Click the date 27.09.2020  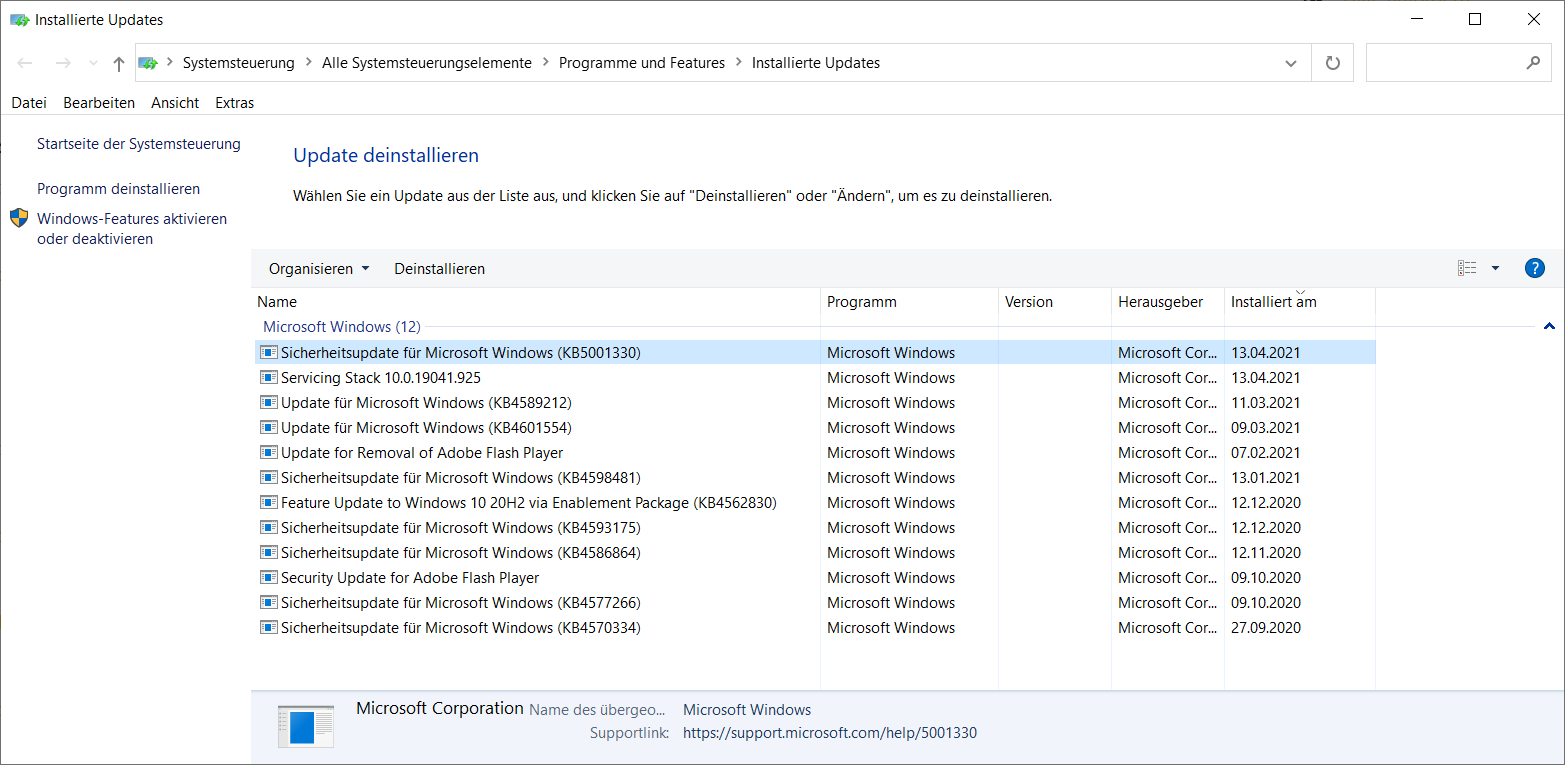pos(1266,628)
